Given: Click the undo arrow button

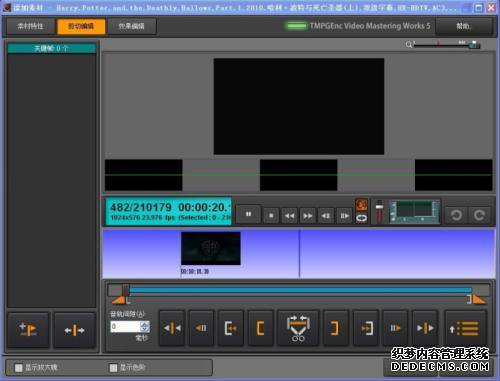Looking at the screenshot, I should click(456, 215).
